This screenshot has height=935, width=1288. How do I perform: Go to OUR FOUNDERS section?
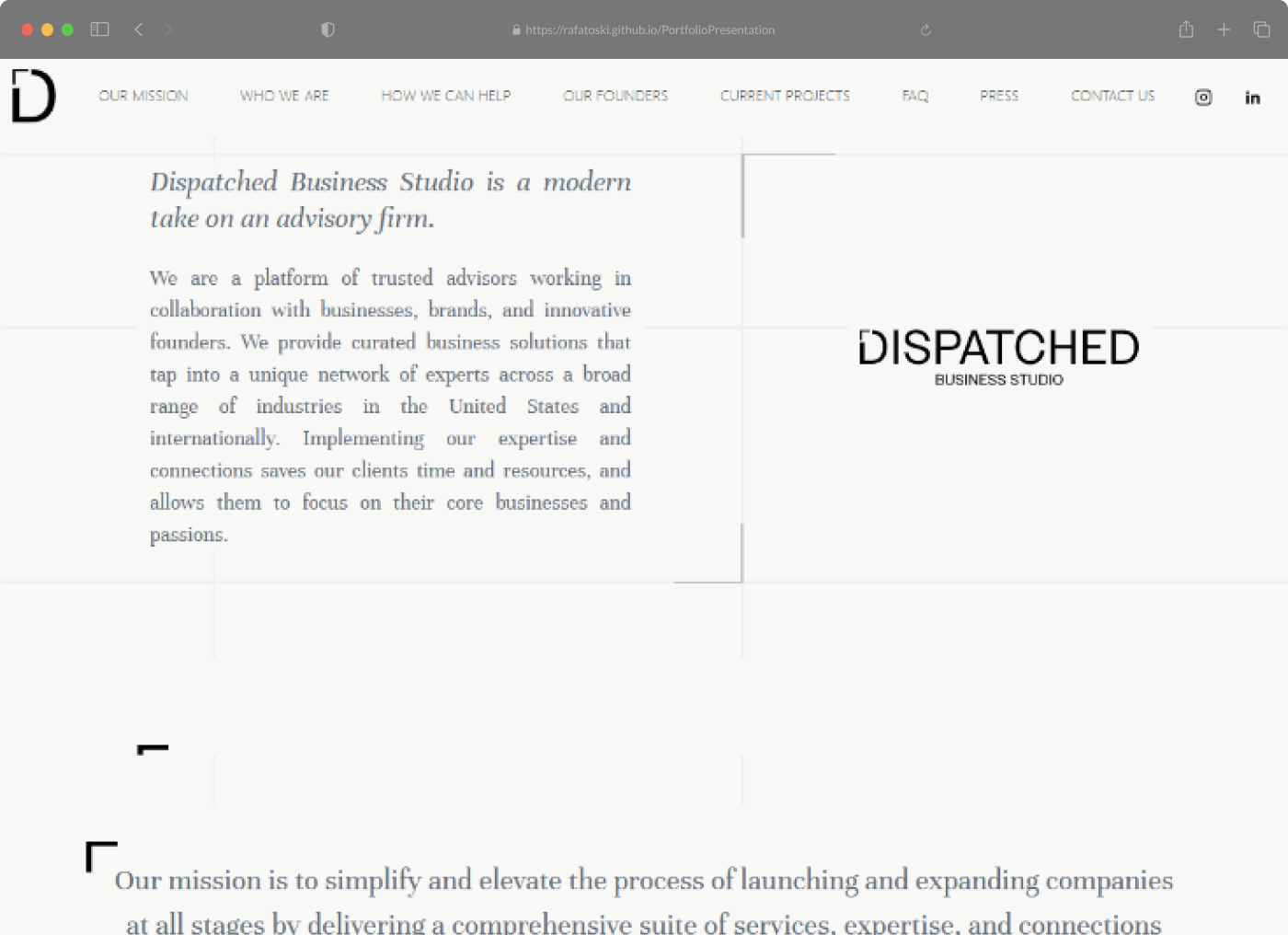click(x=615, y=96)
